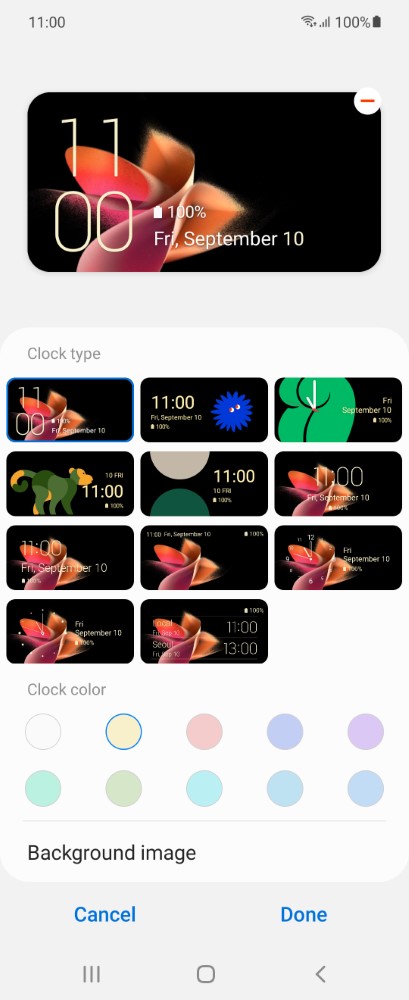Image resolution: width=409 pixels, height=1000 pixels.
Task: Select the mint green clock color
Action: [x=43, y=788]
